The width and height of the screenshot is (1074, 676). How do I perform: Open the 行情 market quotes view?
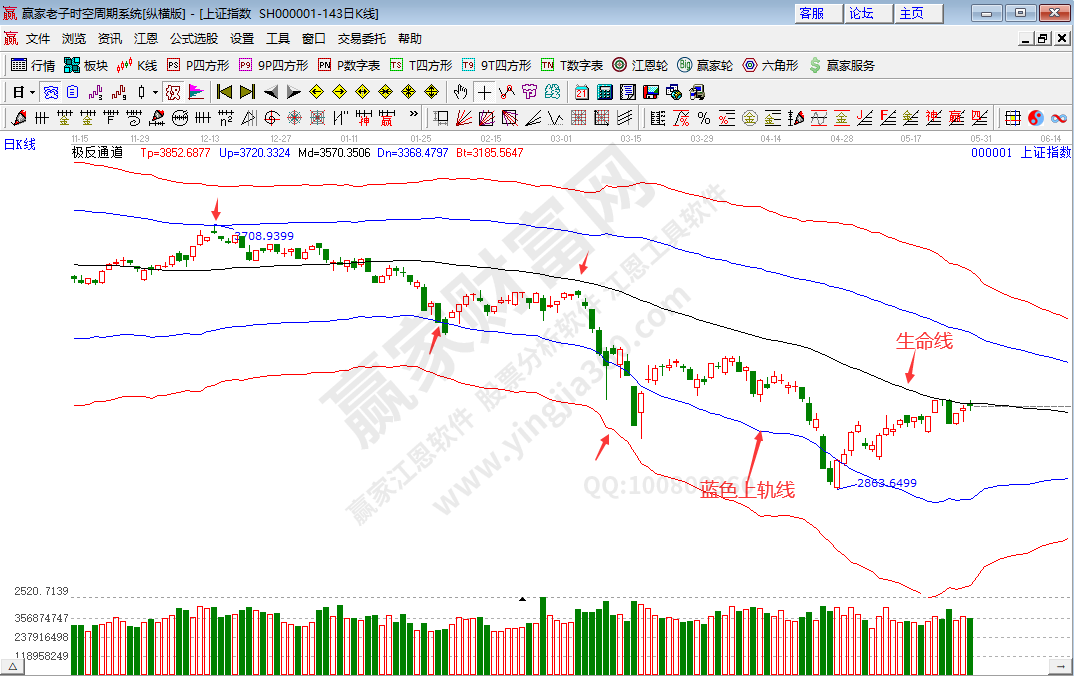click(32, 65)
